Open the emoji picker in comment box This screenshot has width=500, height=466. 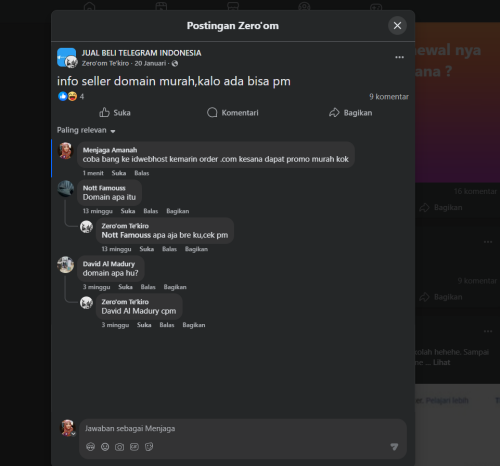coord(105,447)
